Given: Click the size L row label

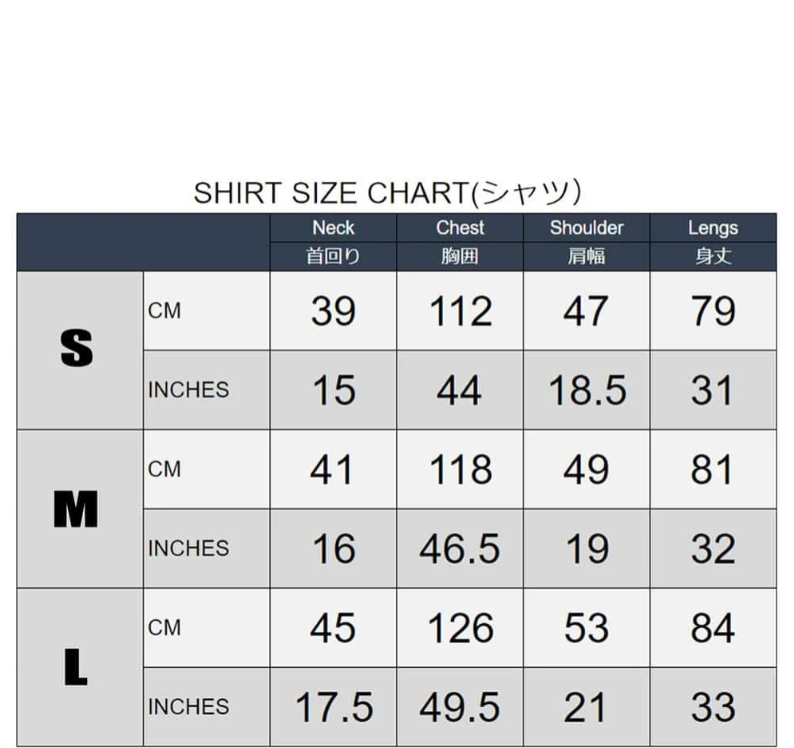Looking at the screenshot, I should (77, 667).
